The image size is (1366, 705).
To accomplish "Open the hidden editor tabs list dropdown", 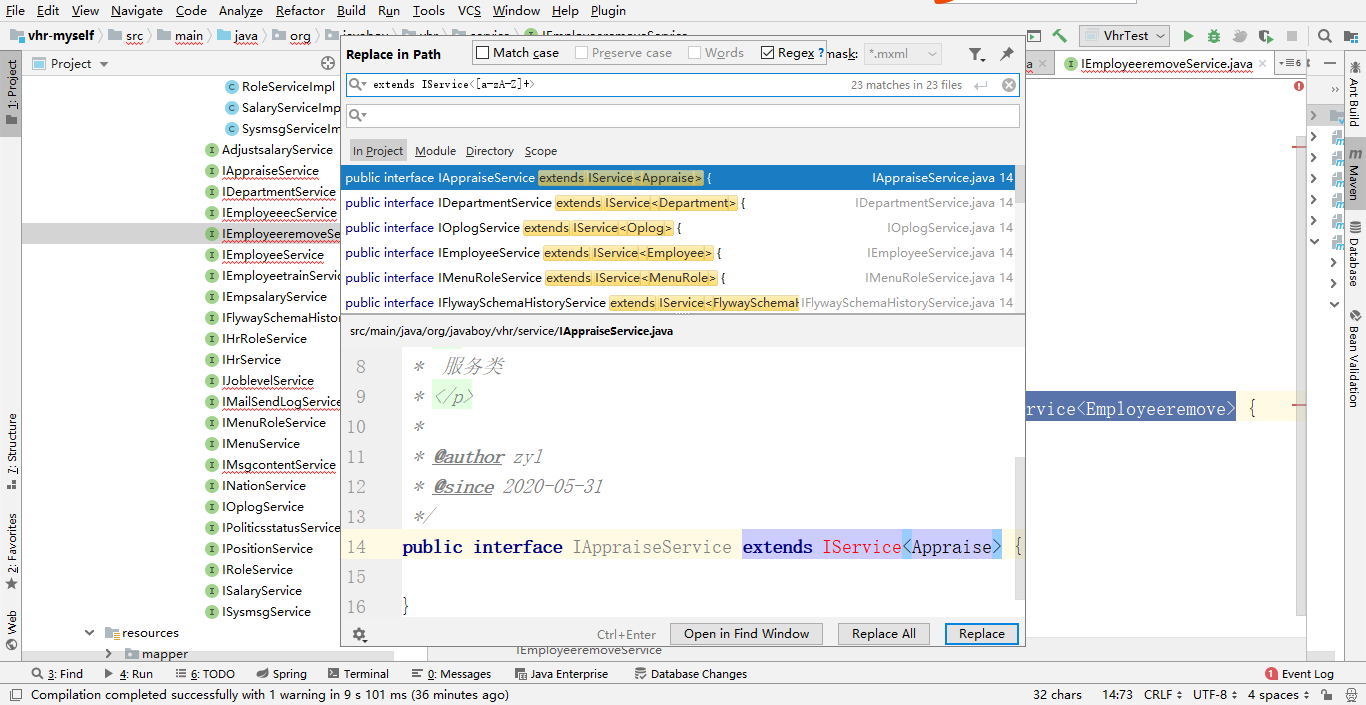I will (1290, 63).
